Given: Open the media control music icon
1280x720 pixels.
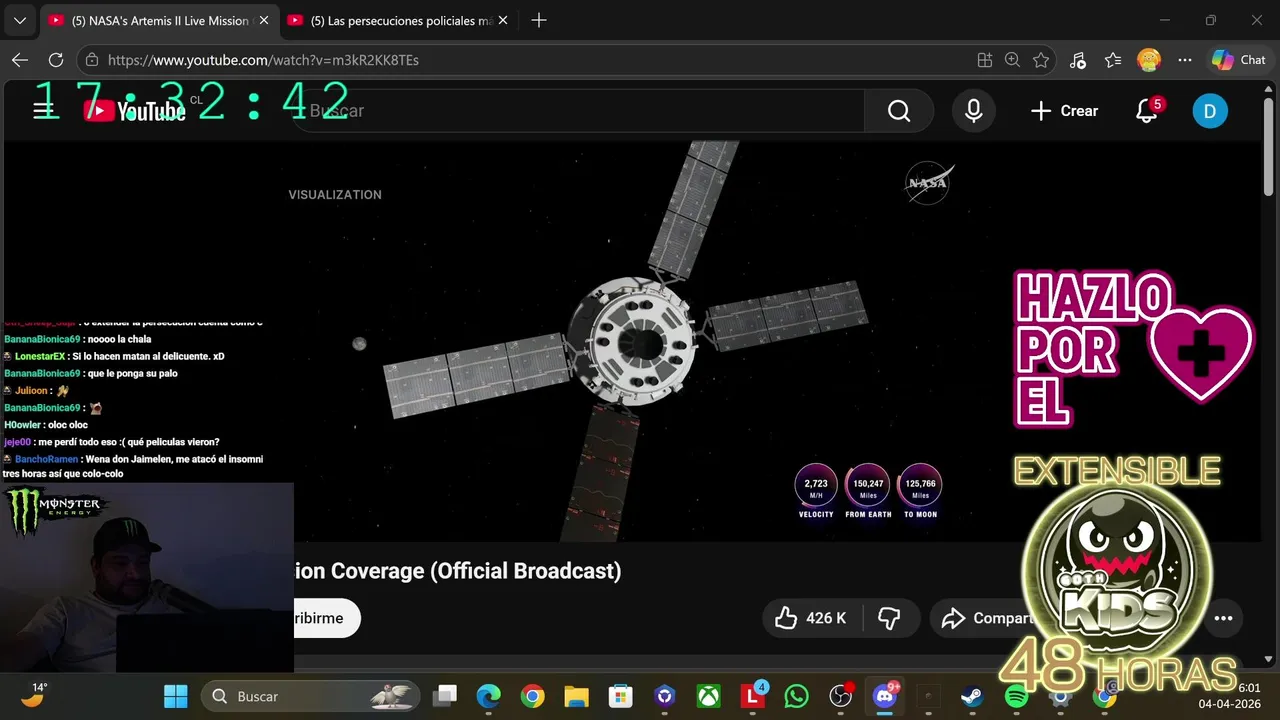Looking at the screenshot, I should point(1077,60).
